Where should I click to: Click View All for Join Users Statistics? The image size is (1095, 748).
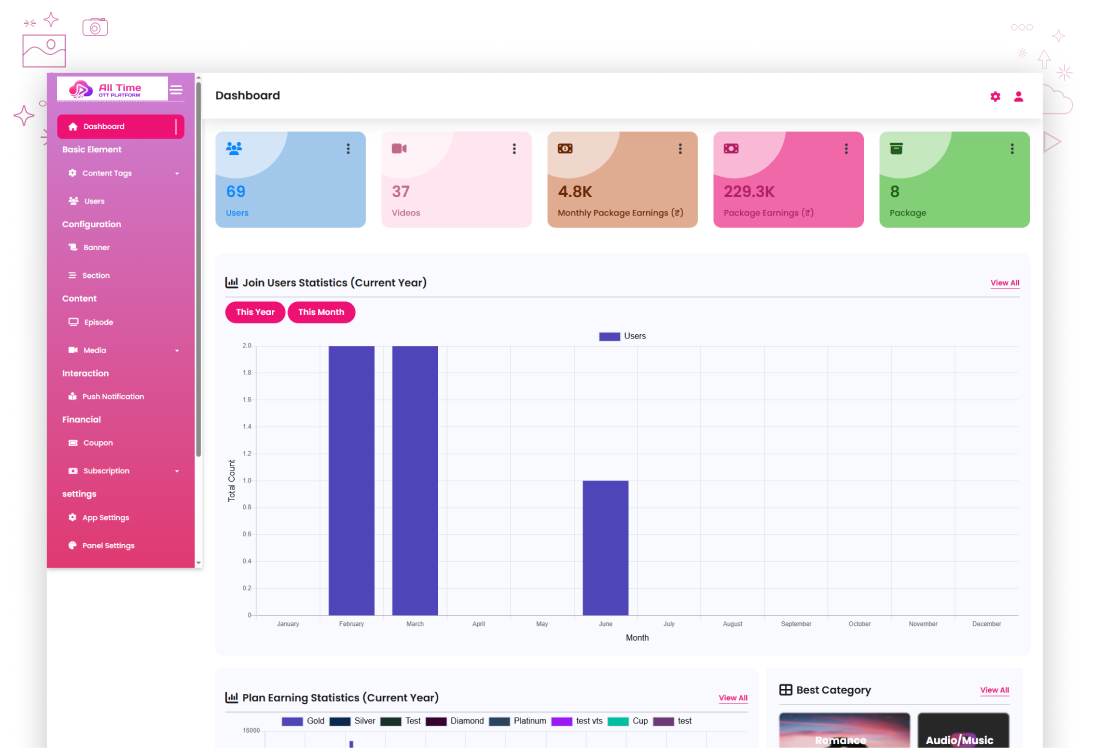point(1005,283)
